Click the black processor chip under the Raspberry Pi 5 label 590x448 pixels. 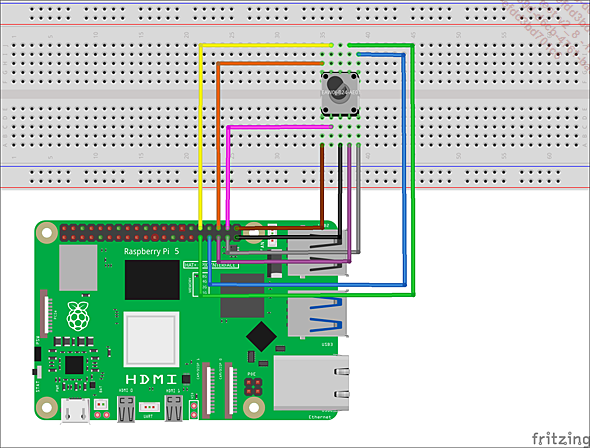pos(152,280)
